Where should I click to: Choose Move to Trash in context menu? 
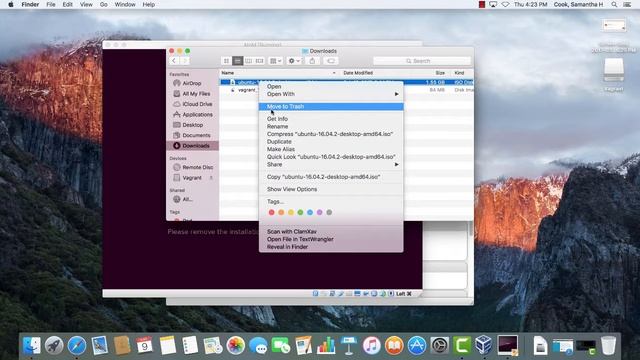[x=331, y=107]
